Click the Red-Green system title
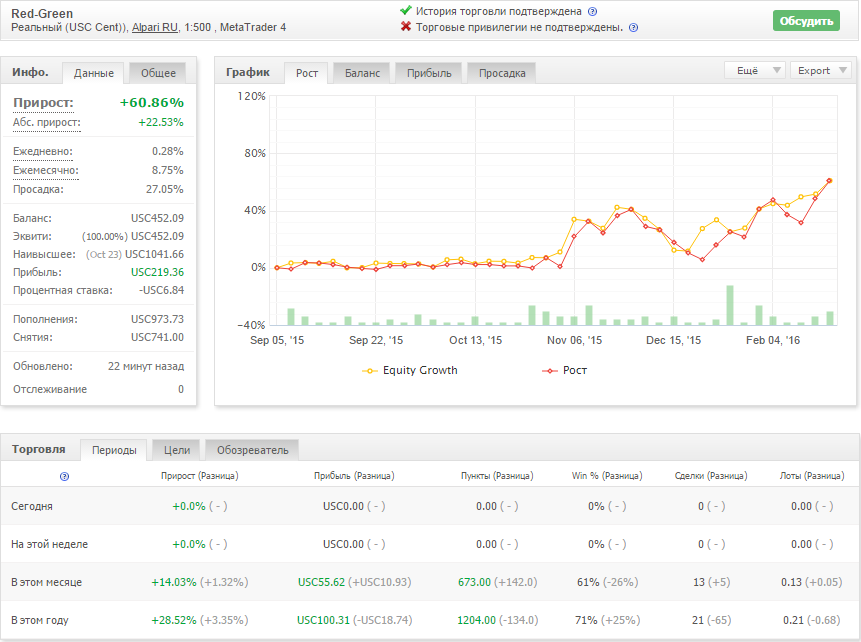The image size is (861, 642). click(42, 13)
